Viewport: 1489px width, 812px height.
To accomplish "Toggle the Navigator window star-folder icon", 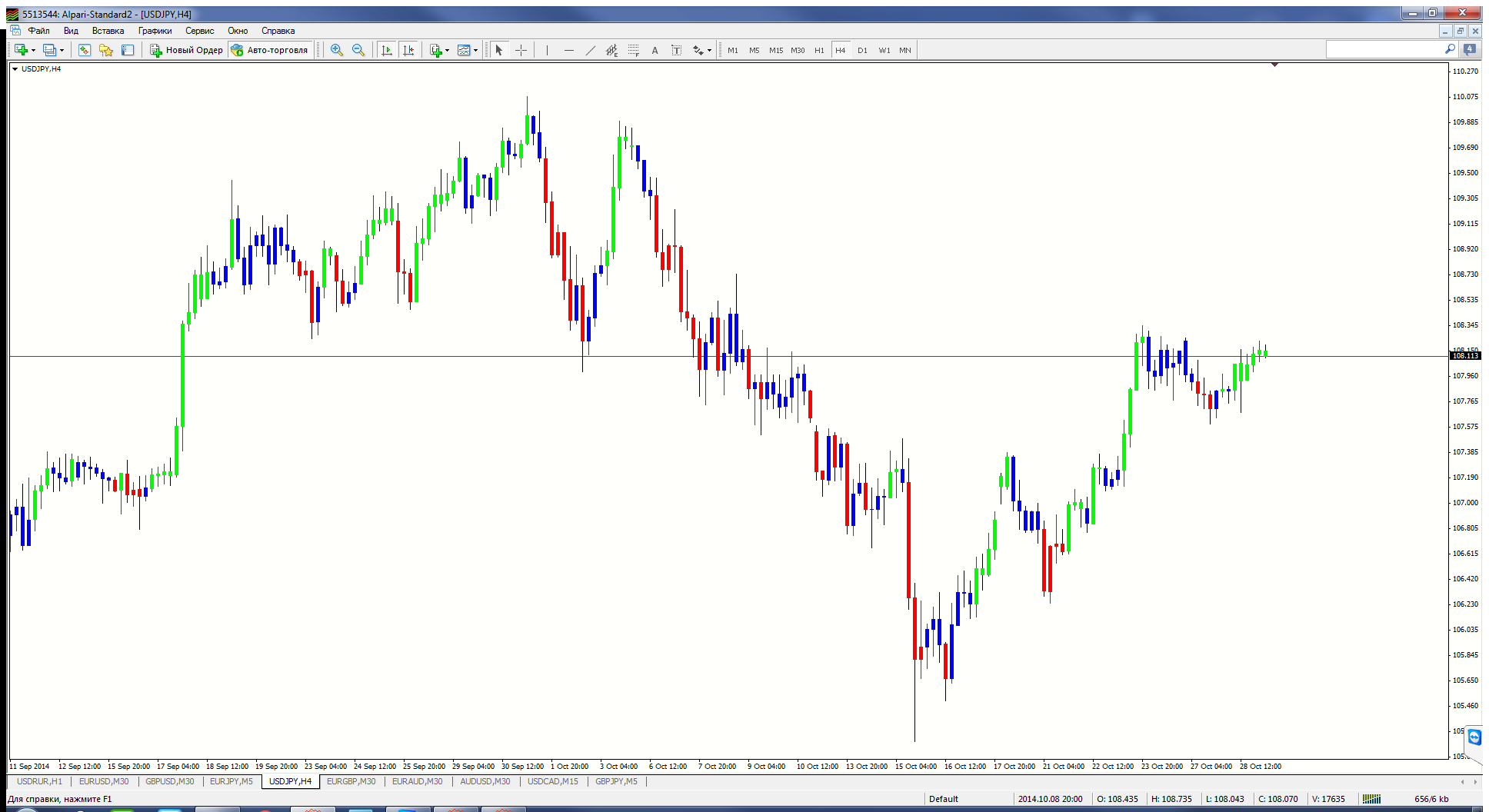I will (106, 50).
